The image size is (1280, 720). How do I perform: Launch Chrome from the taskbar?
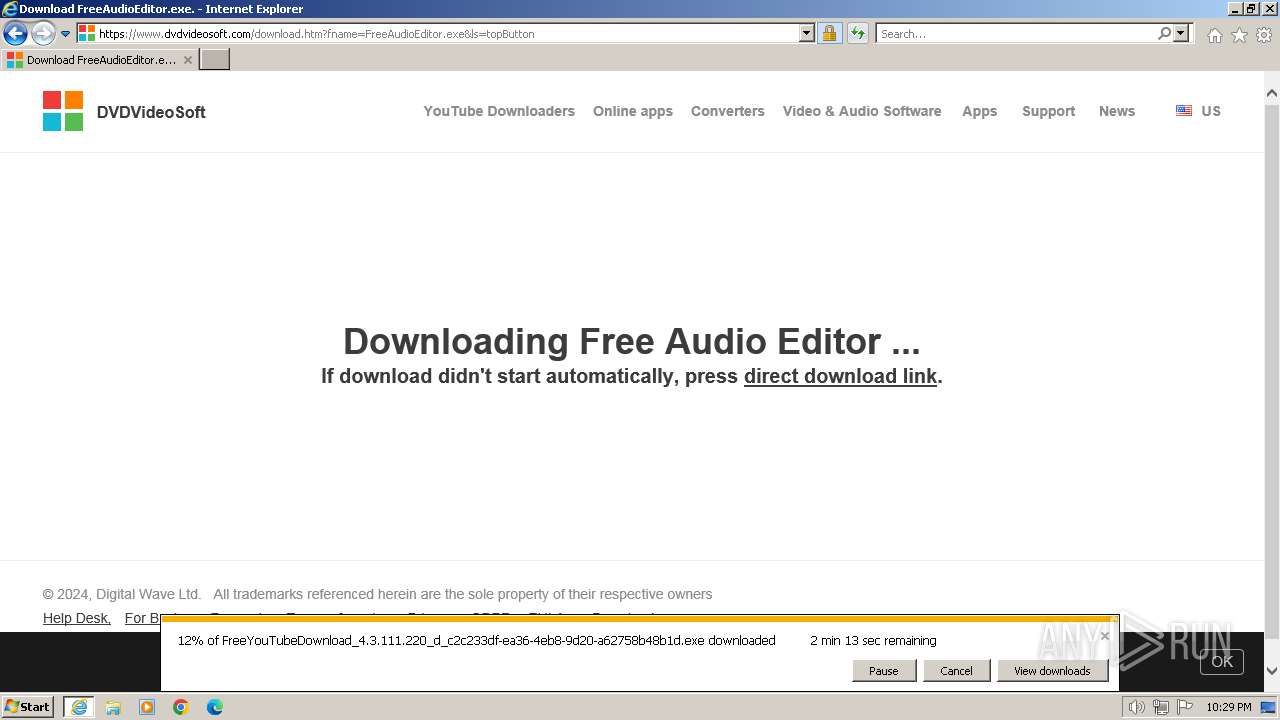pyautogui.click(x=181, y=707)
